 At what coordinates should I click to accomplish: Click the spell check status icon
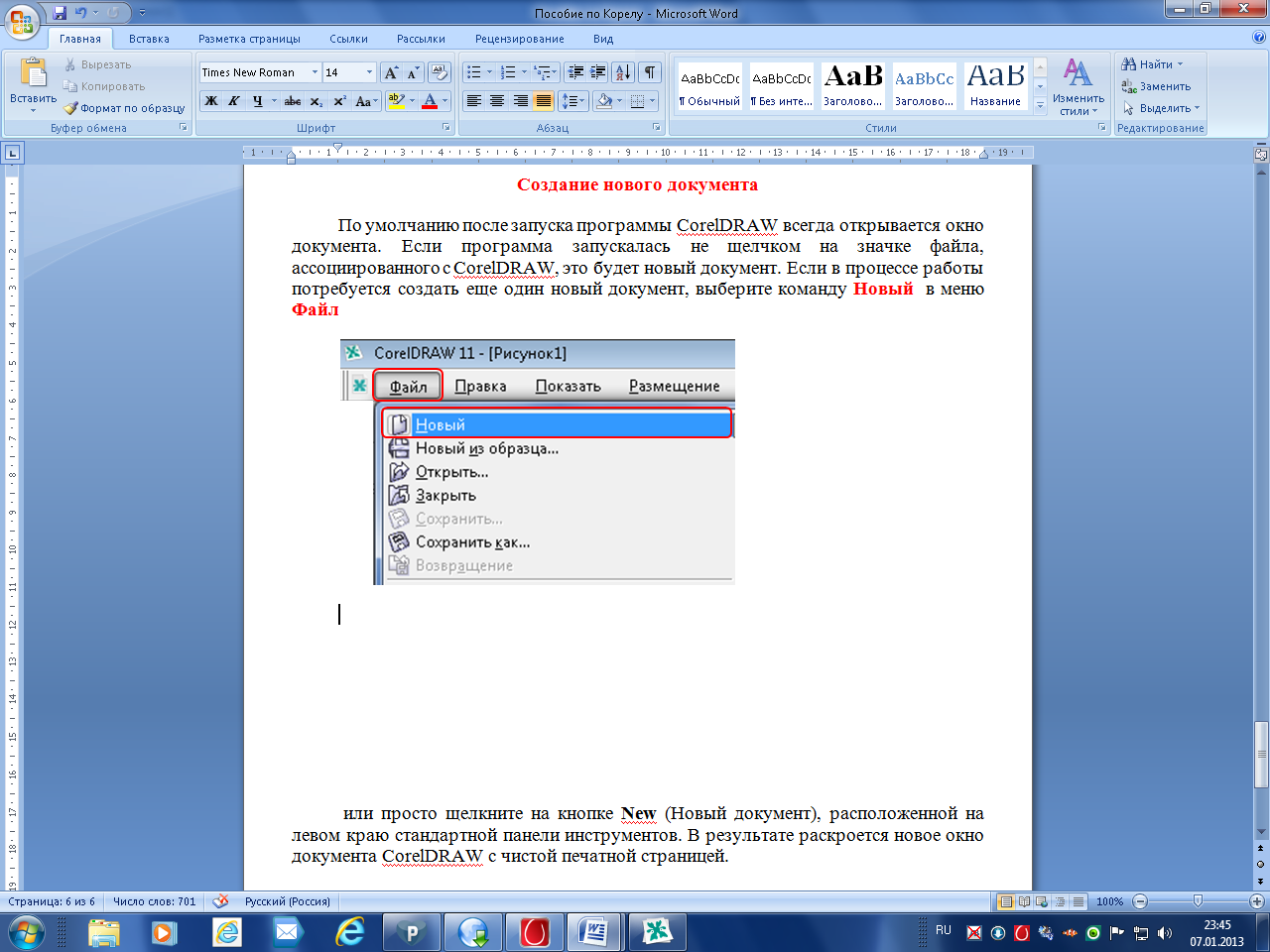(x=221, y=901)
